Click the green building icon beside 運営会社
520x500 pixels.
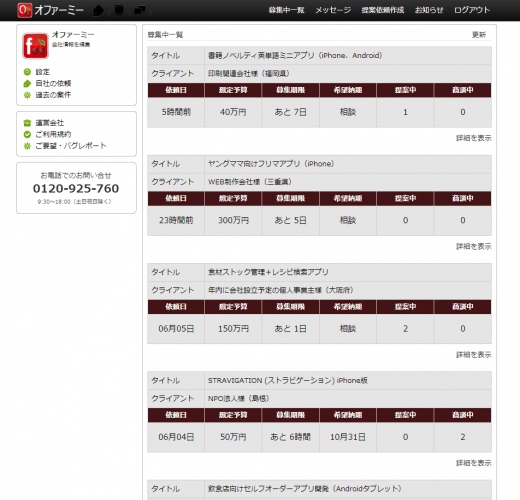tap(27, 123)
